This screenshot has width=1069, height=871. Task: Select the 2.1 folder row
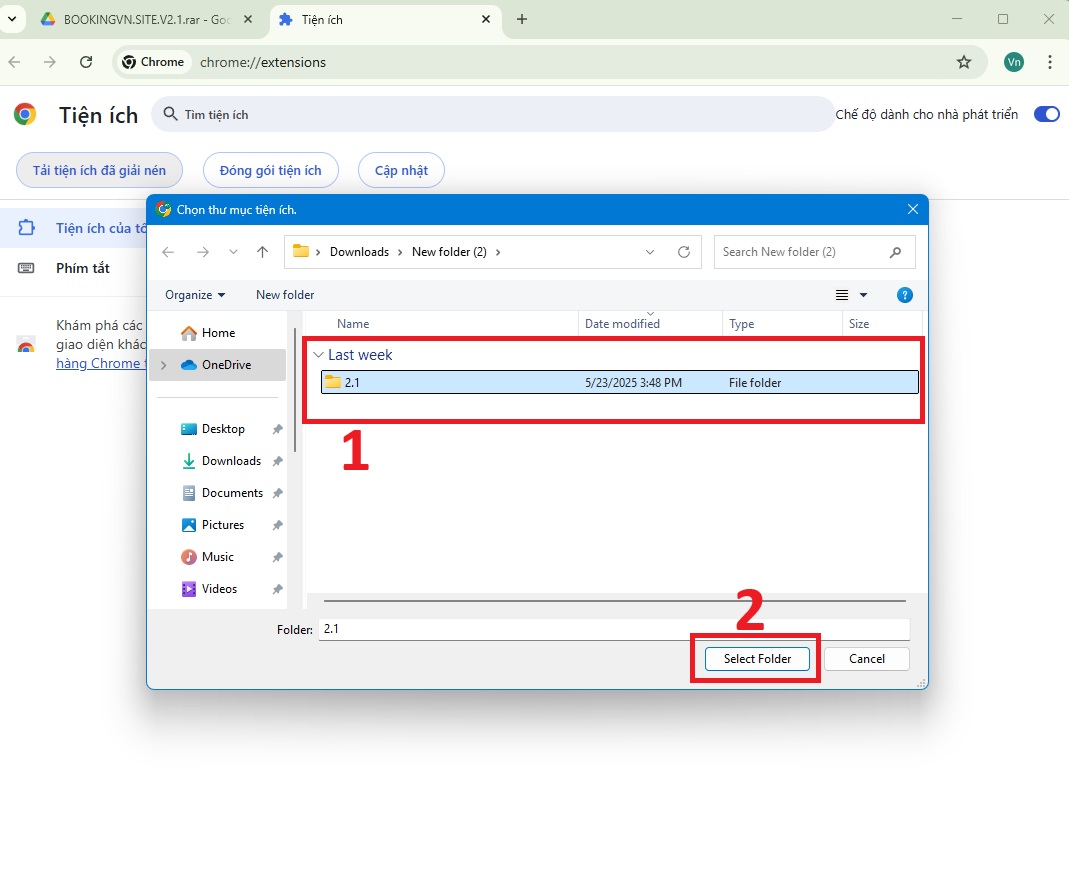click(x=620, y=382)
